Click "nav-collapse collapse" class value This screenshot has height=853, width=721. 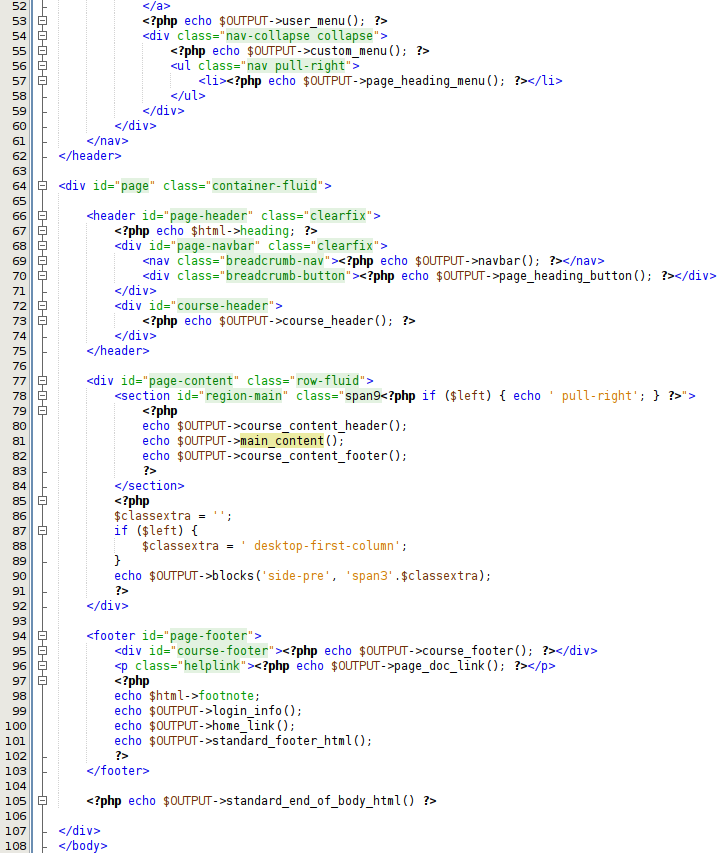[x=299, y=36]
